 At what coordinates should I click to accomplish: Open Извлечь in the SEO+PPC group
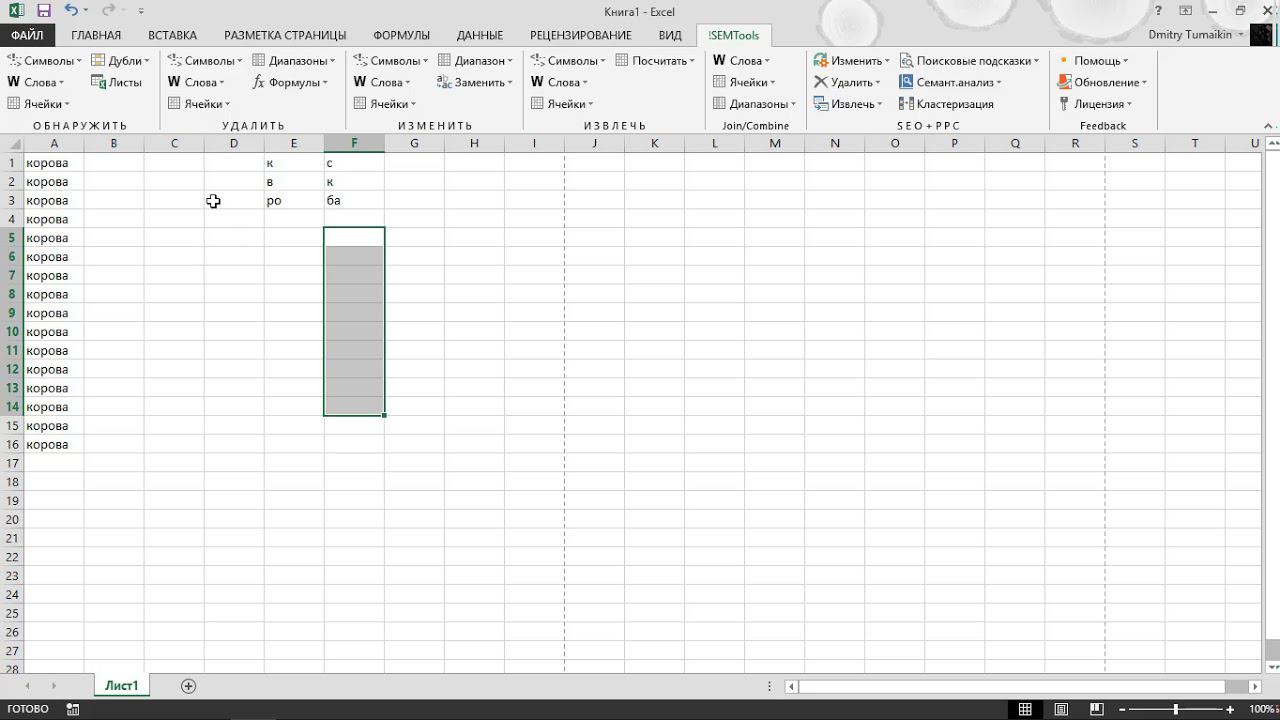848,104
